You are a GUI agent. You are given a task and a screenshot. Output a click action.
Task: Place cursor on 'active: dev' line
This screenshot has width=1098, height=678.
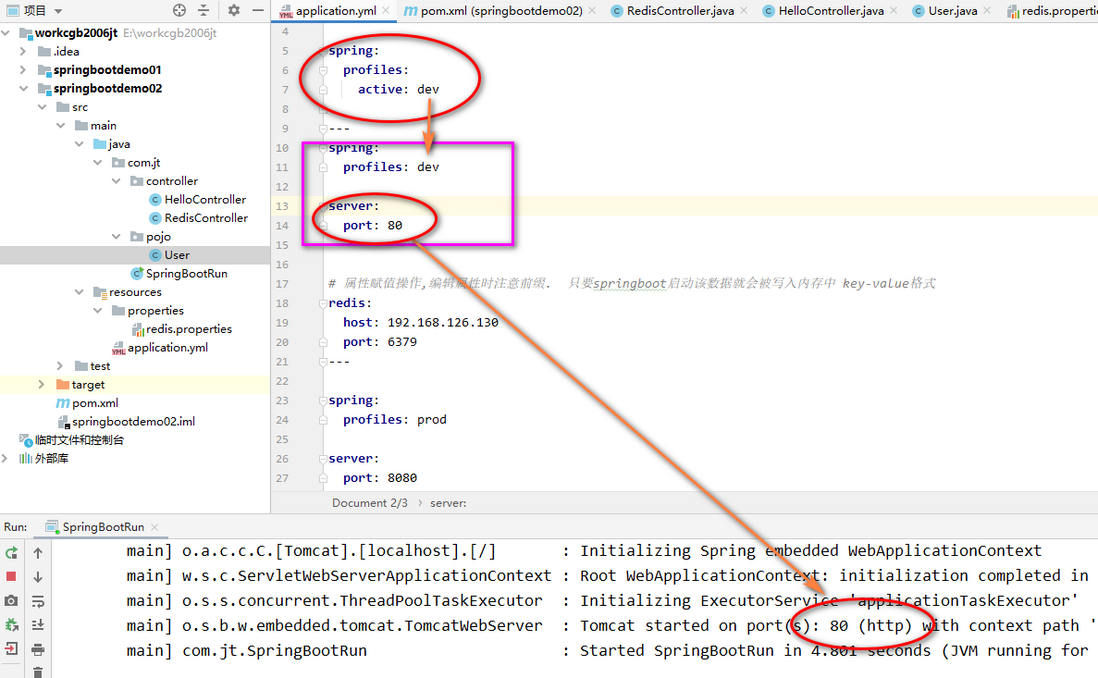tap(398, 89)
